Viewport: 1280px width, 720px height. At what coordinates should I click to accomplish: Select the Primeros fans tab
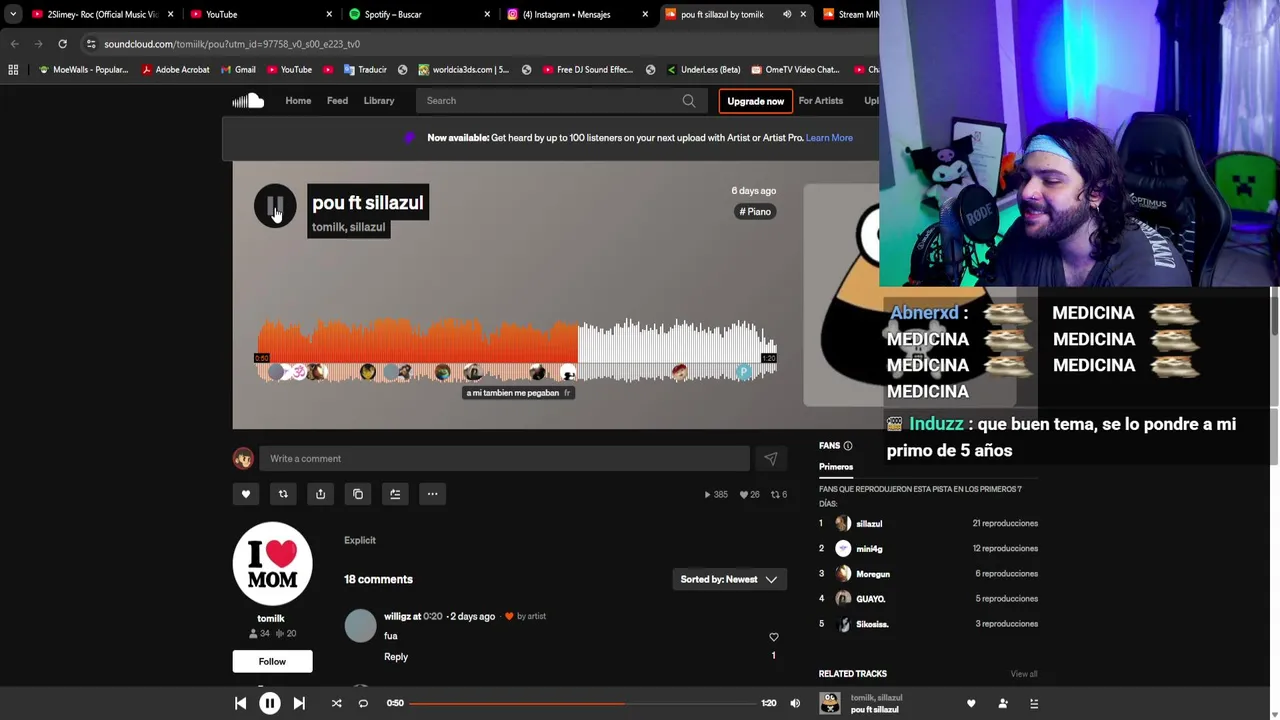[836, 467]
